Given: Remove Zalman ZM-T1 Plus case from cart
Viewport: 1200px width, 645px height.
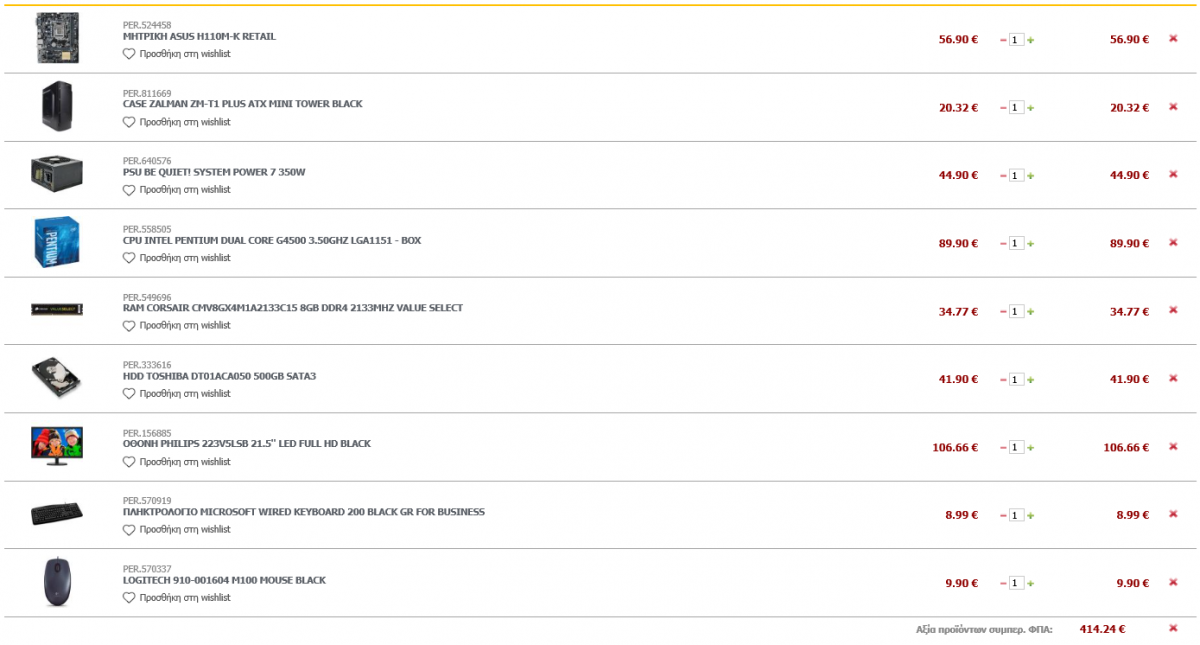Looking at the screenshot, I should [x=1173, y=107].
